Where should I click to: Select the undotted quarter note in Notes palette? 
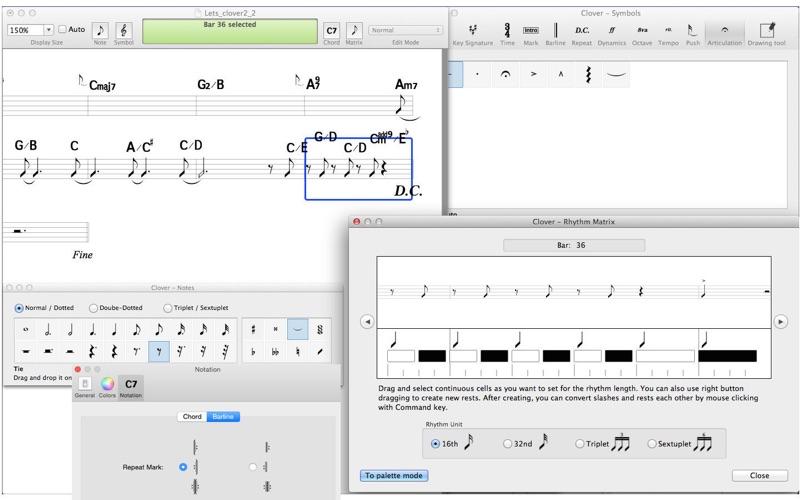114,330
